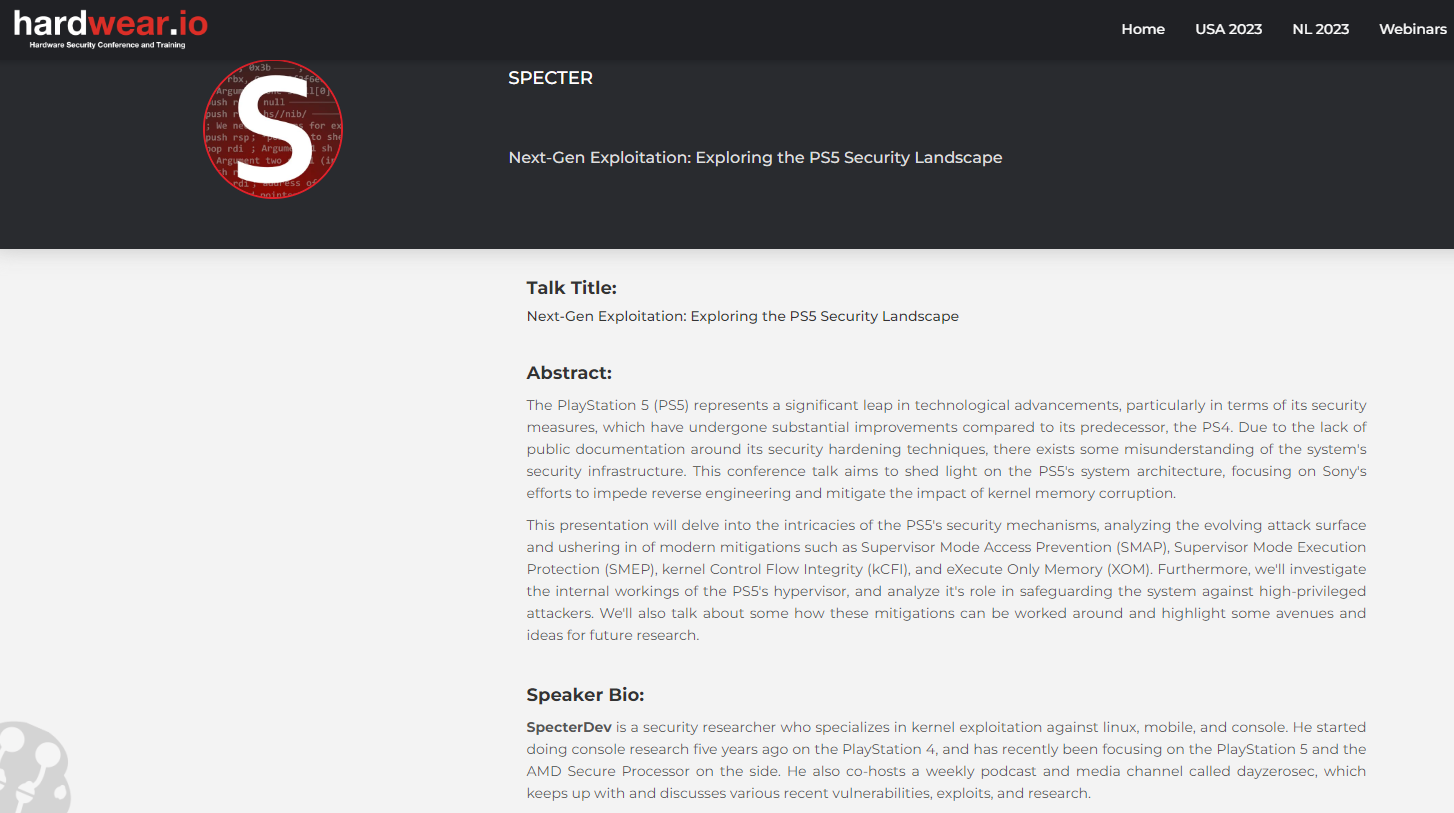
Task: Click the "Abstract:" heading
Action: (569, 373)
